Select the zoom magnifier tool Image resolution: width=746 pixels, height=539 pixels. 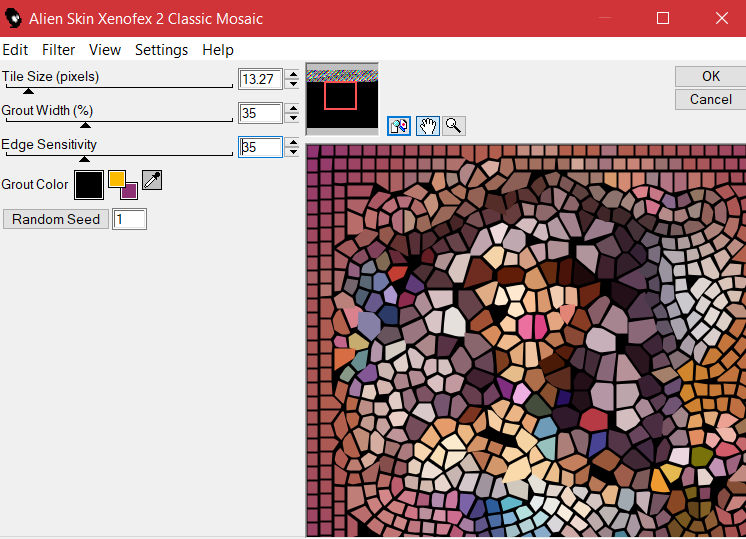click(x=453, y=126)
